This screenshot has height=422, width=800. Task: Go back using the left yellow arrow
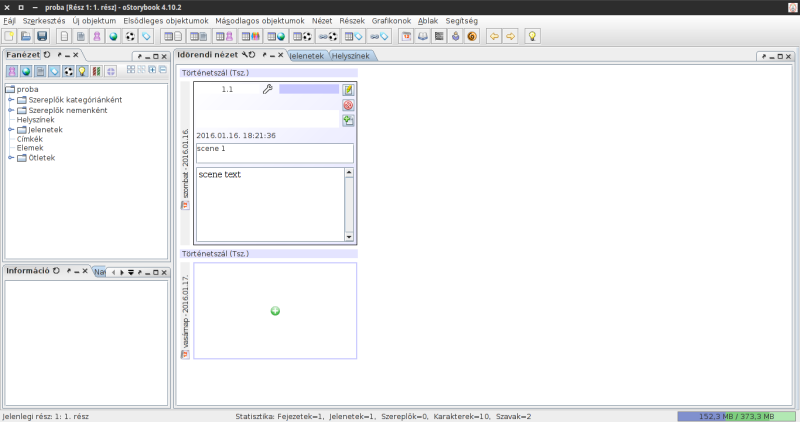[494, 36]
